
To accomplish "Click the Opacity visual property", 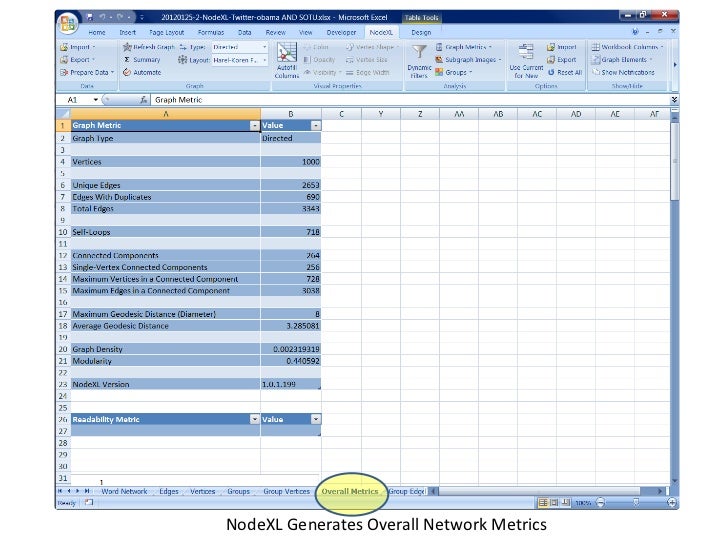I will tap(319, 59).
